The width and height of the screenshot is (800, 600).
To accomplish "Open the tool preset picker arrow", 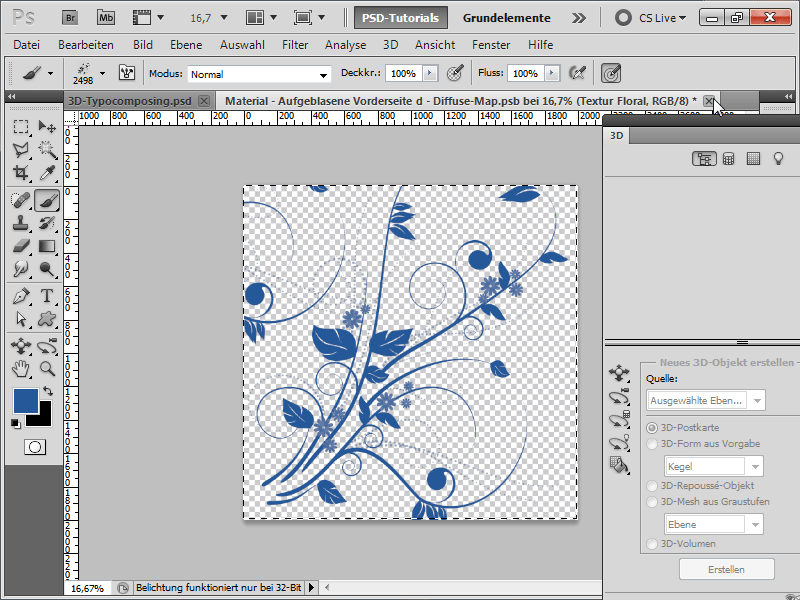I will pos(50,73).
